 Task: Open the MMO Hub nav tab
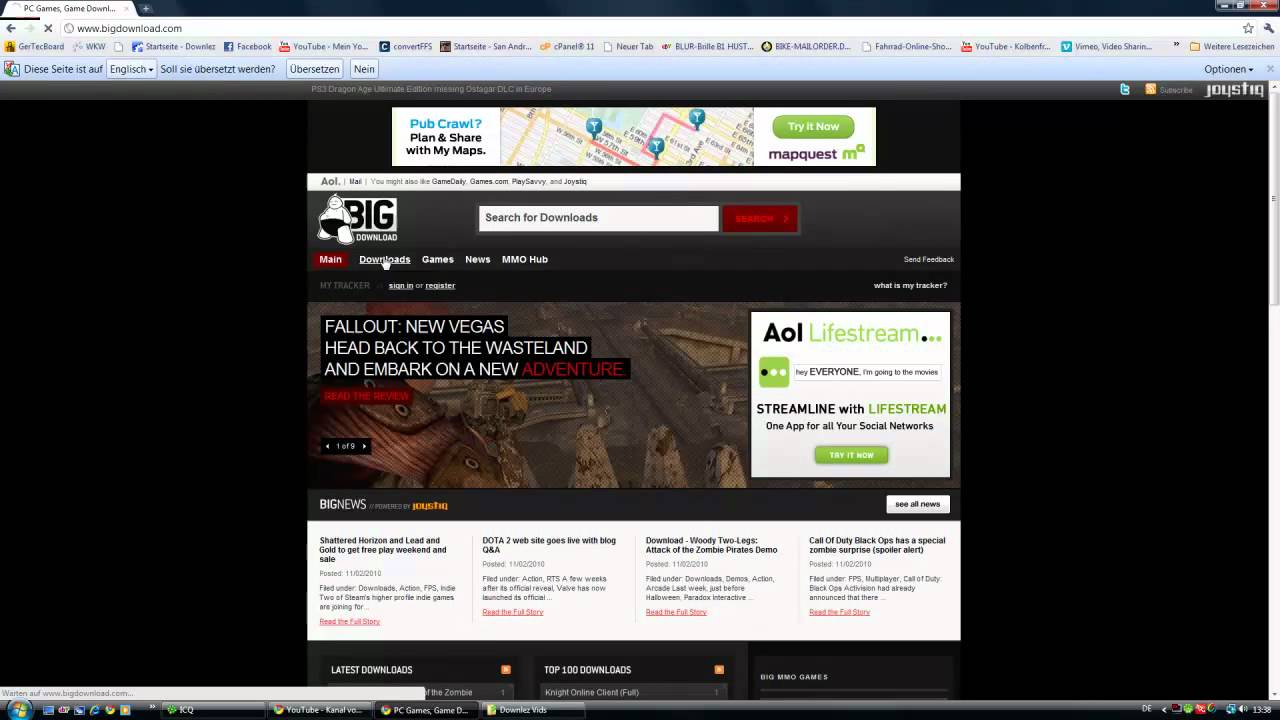coord(524,259)
